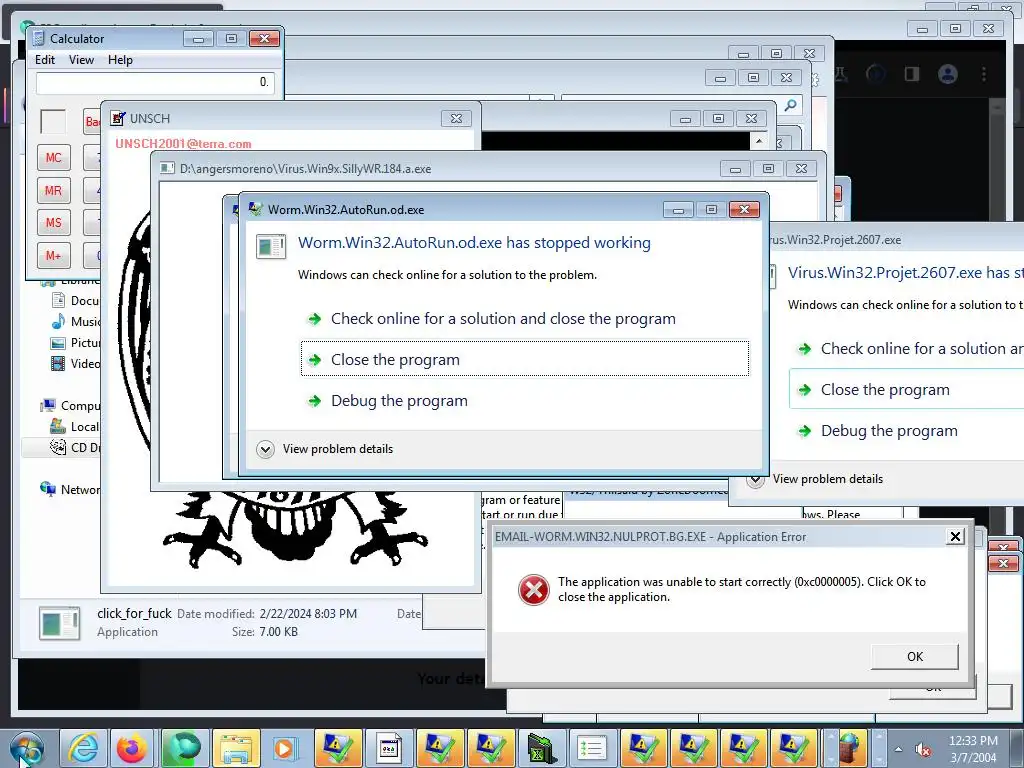Open Documents in the Explorer sidebar
Screen dimensions: 1024x768
click(x=75, y=300)
